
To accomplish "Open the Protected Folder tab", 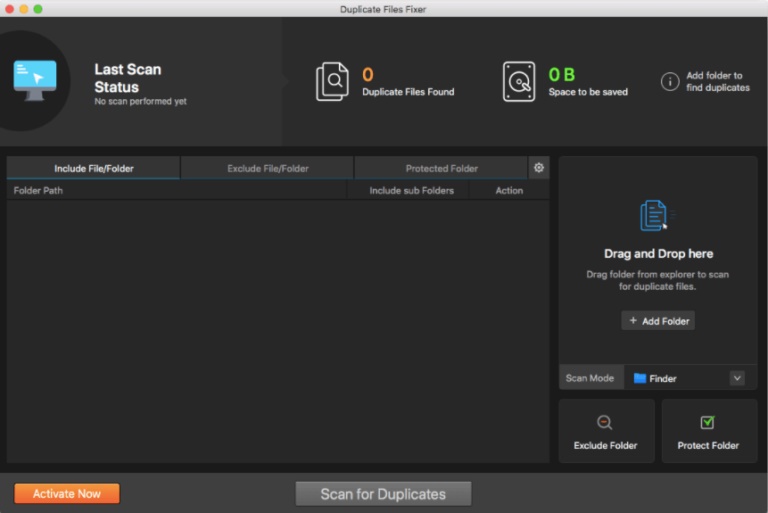I will coord(441,168).
